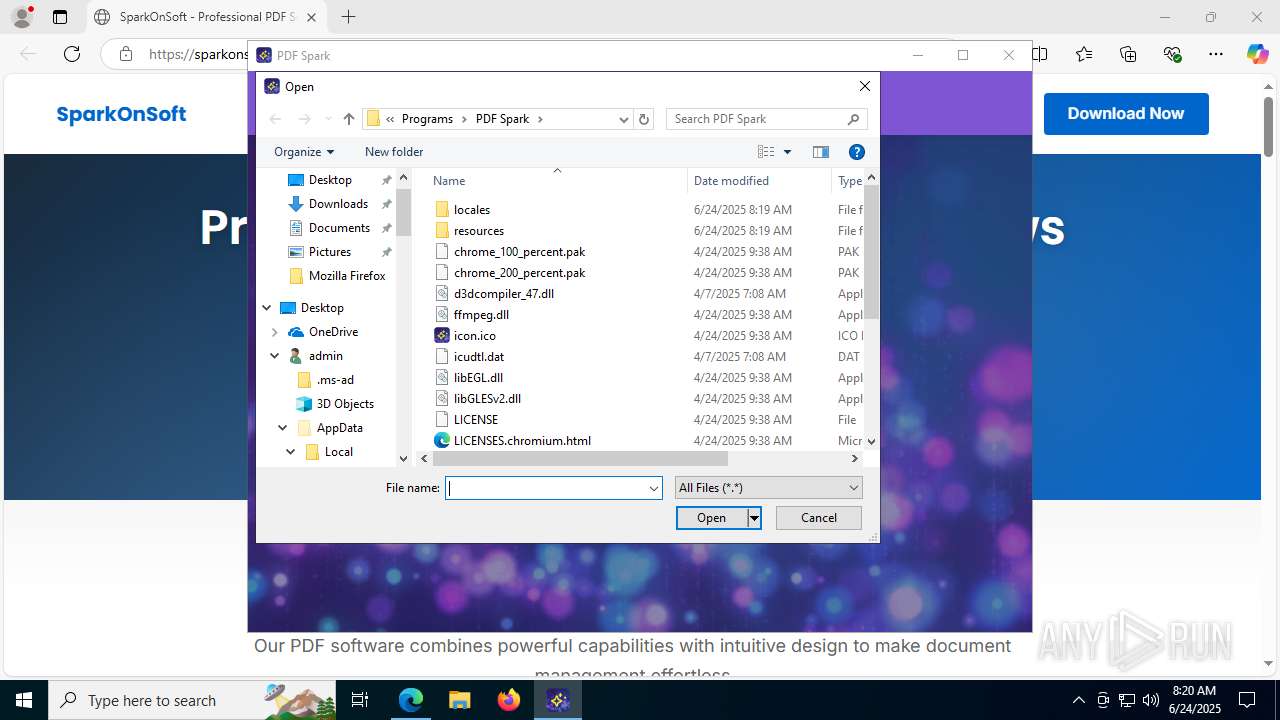
Task: Open Edge Copilot icon
Action: tap(1257, 54)
